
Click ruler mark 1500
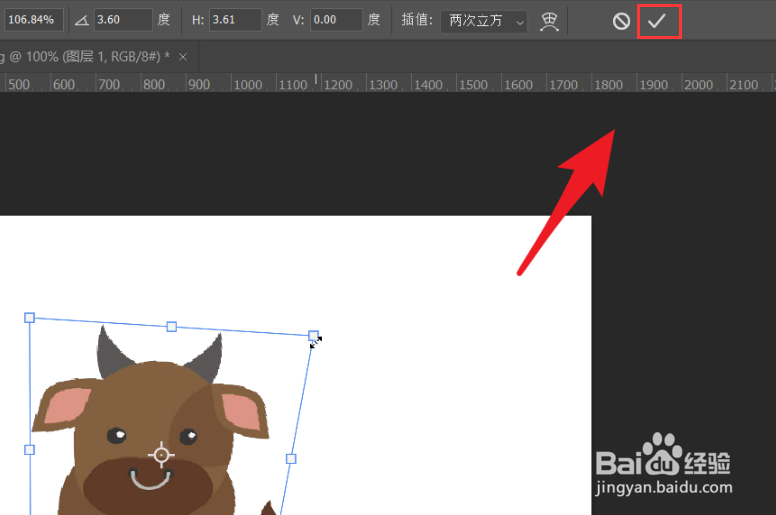pos(474,85)
